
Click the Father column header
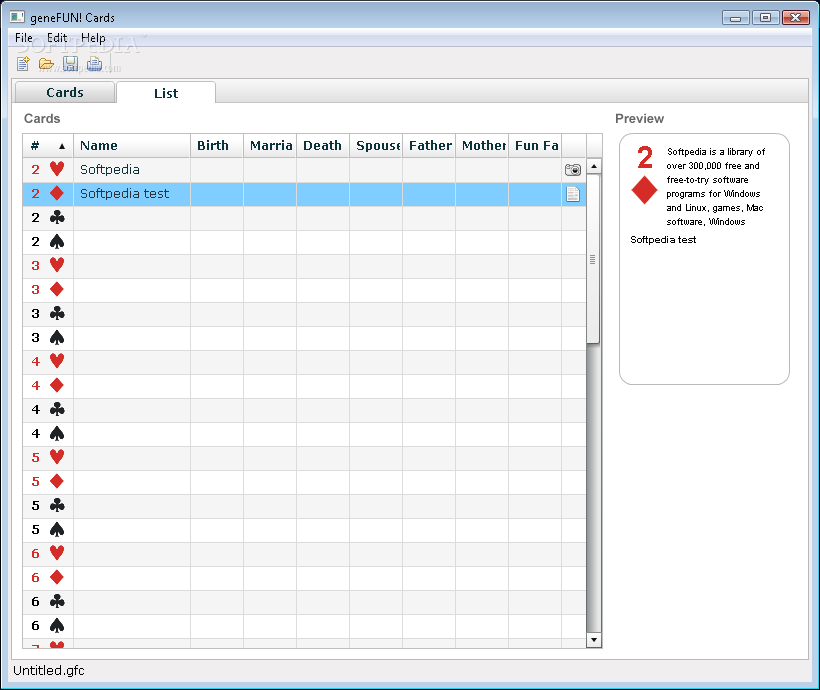tap(429, 145)
